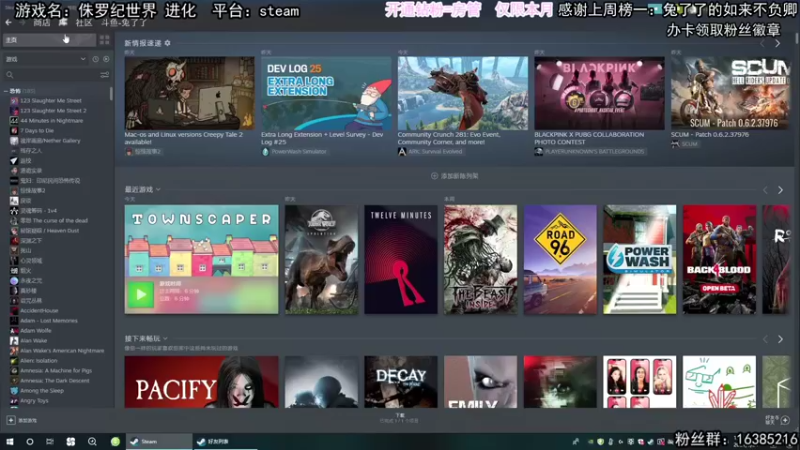Toggle ready-to-play filter icon
Image resolution: width=800 pixels, height=450 pixels.
106,59
